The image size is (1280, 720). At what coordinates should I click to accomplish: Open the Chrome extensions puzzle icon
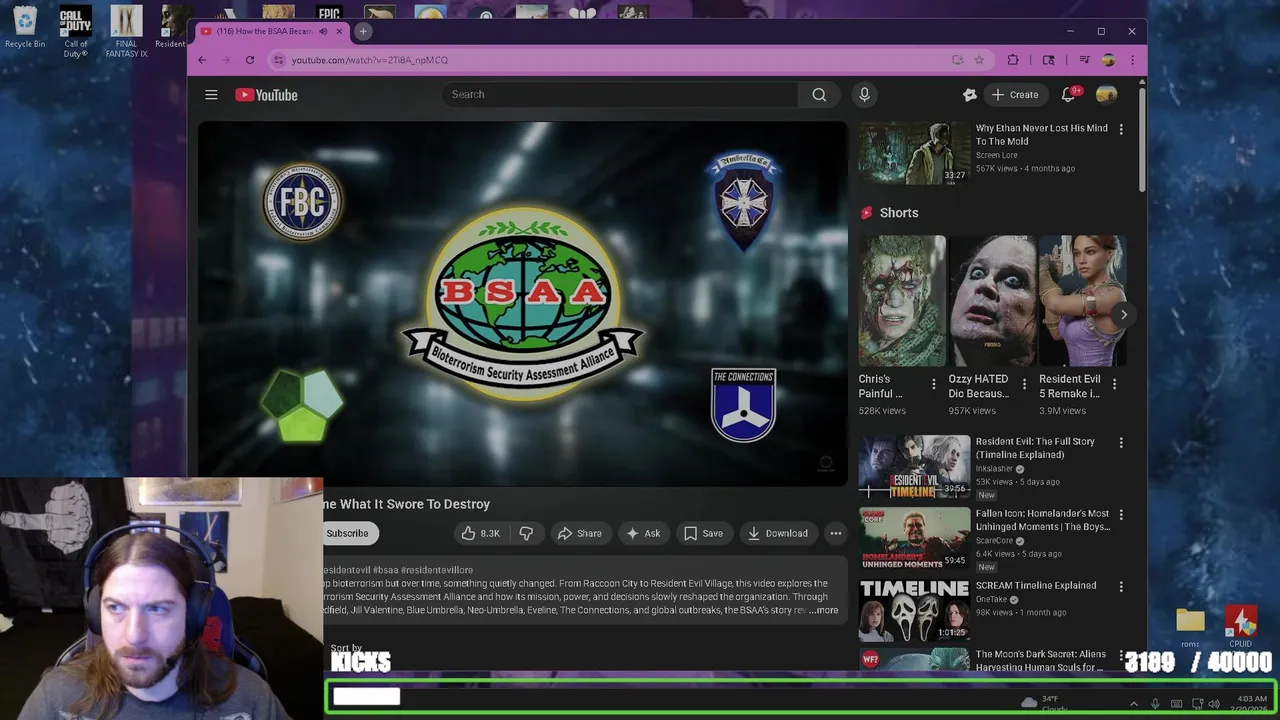(1013, 60)
